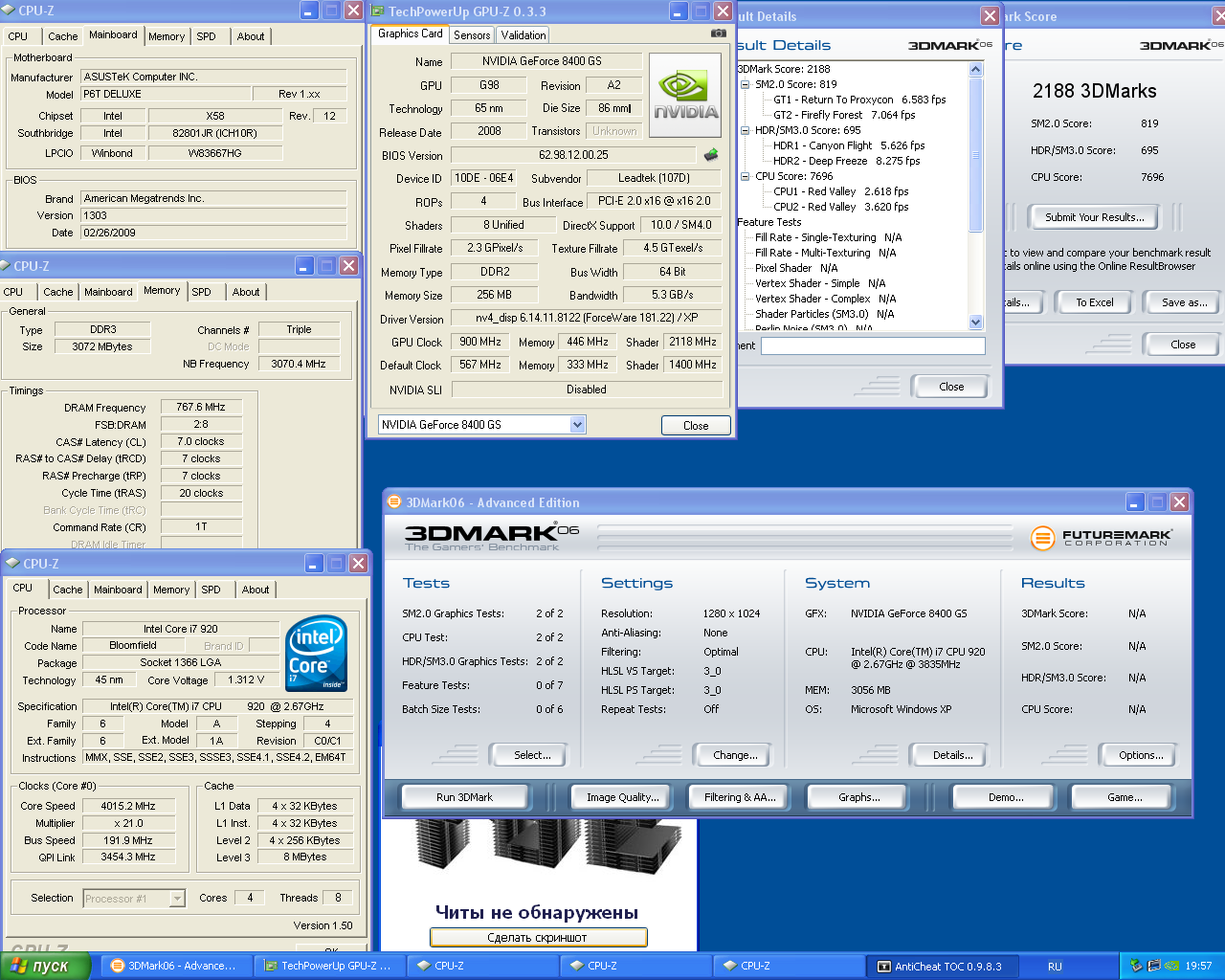Viewport: 1225px width, 980px height.
Task: Click Close in the 3DMark Score window
Action: coord(1183,345)
